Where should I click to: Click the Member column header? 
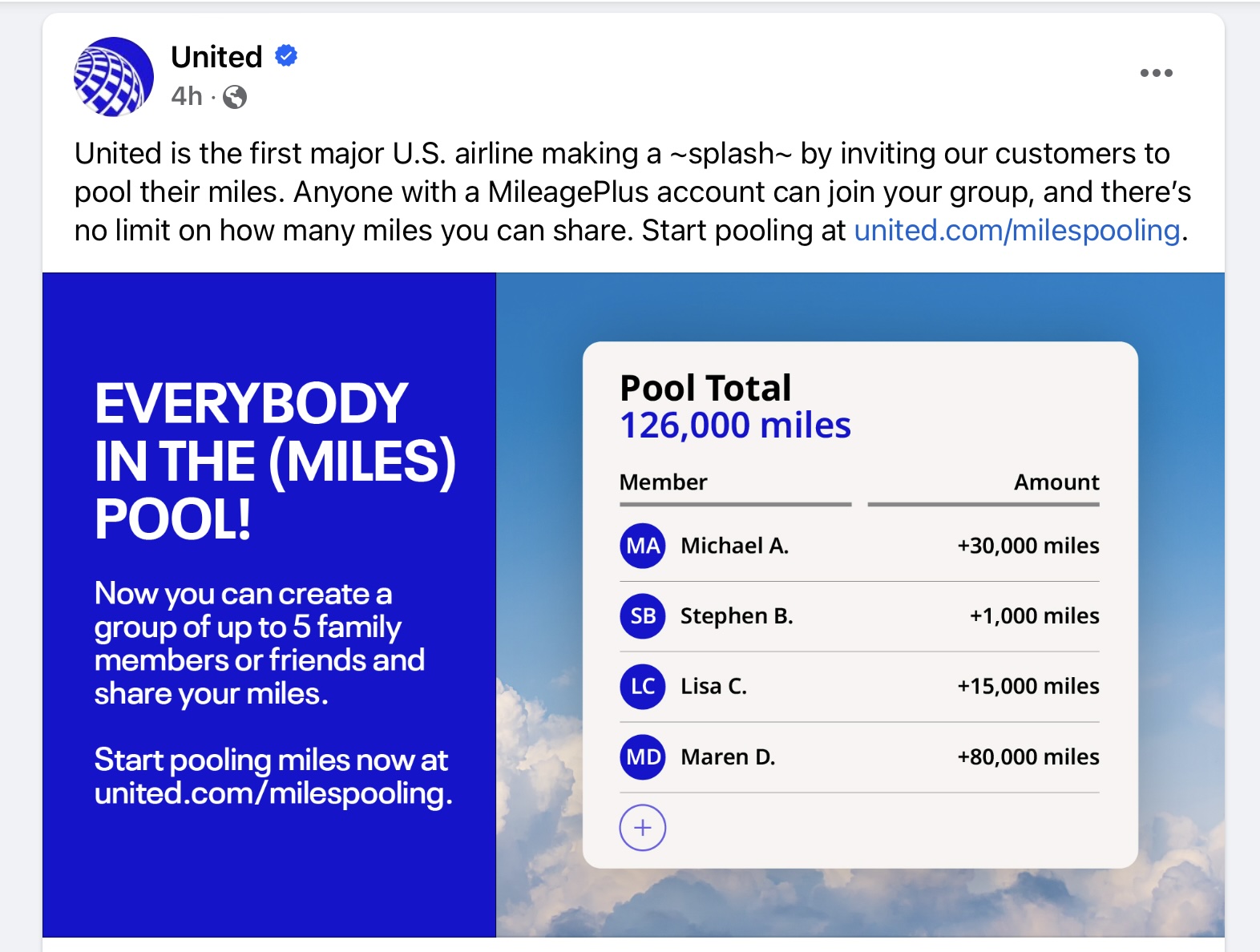click(664, 482)
